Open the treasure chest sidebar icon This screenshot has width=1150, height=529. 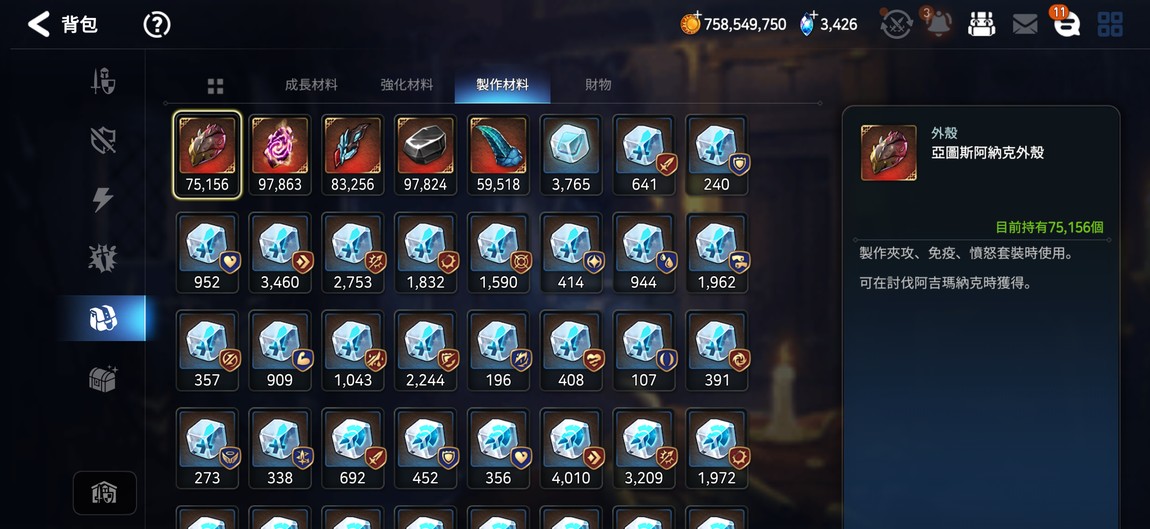click(103, 378)
